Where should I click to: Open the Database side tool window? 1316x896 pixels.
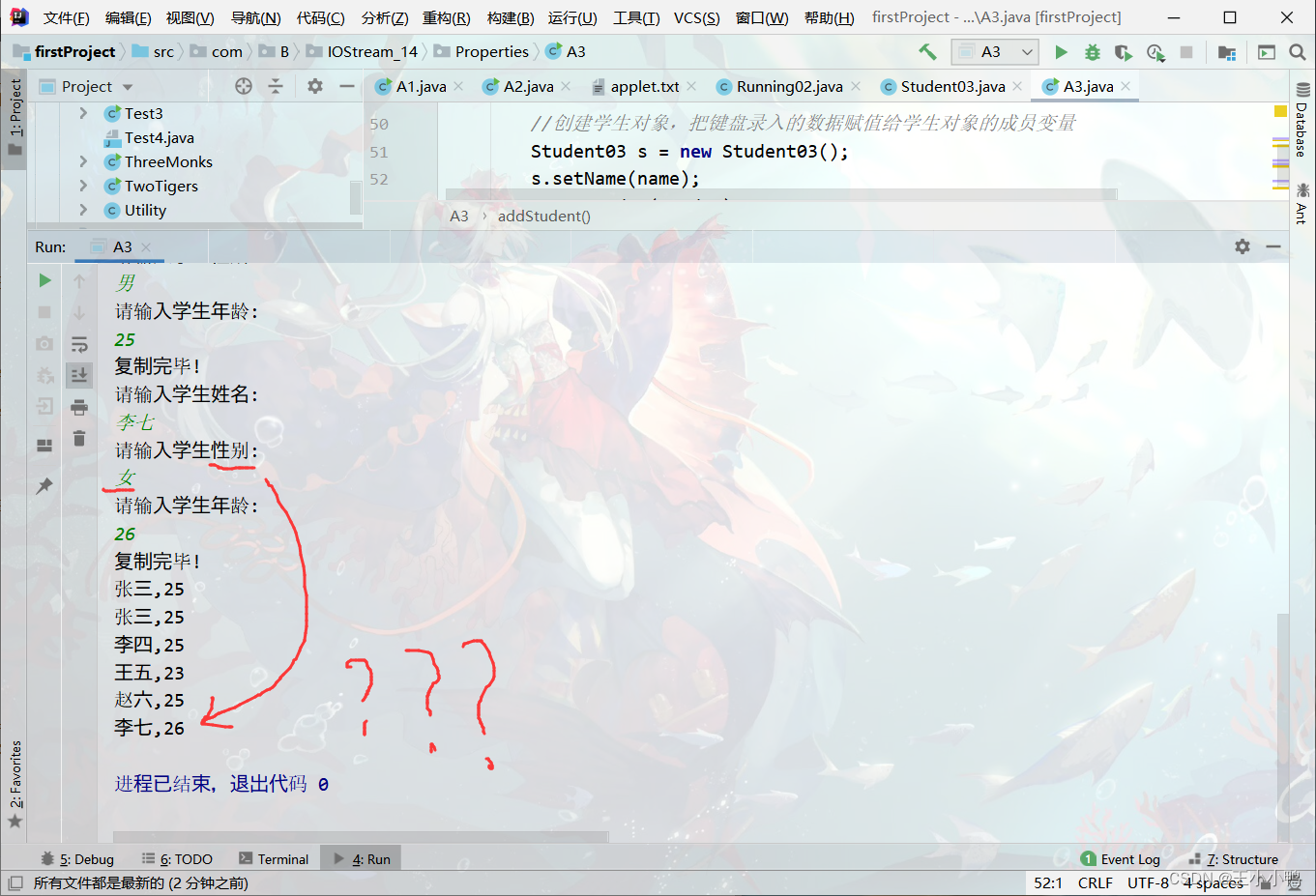point(1302,119)
